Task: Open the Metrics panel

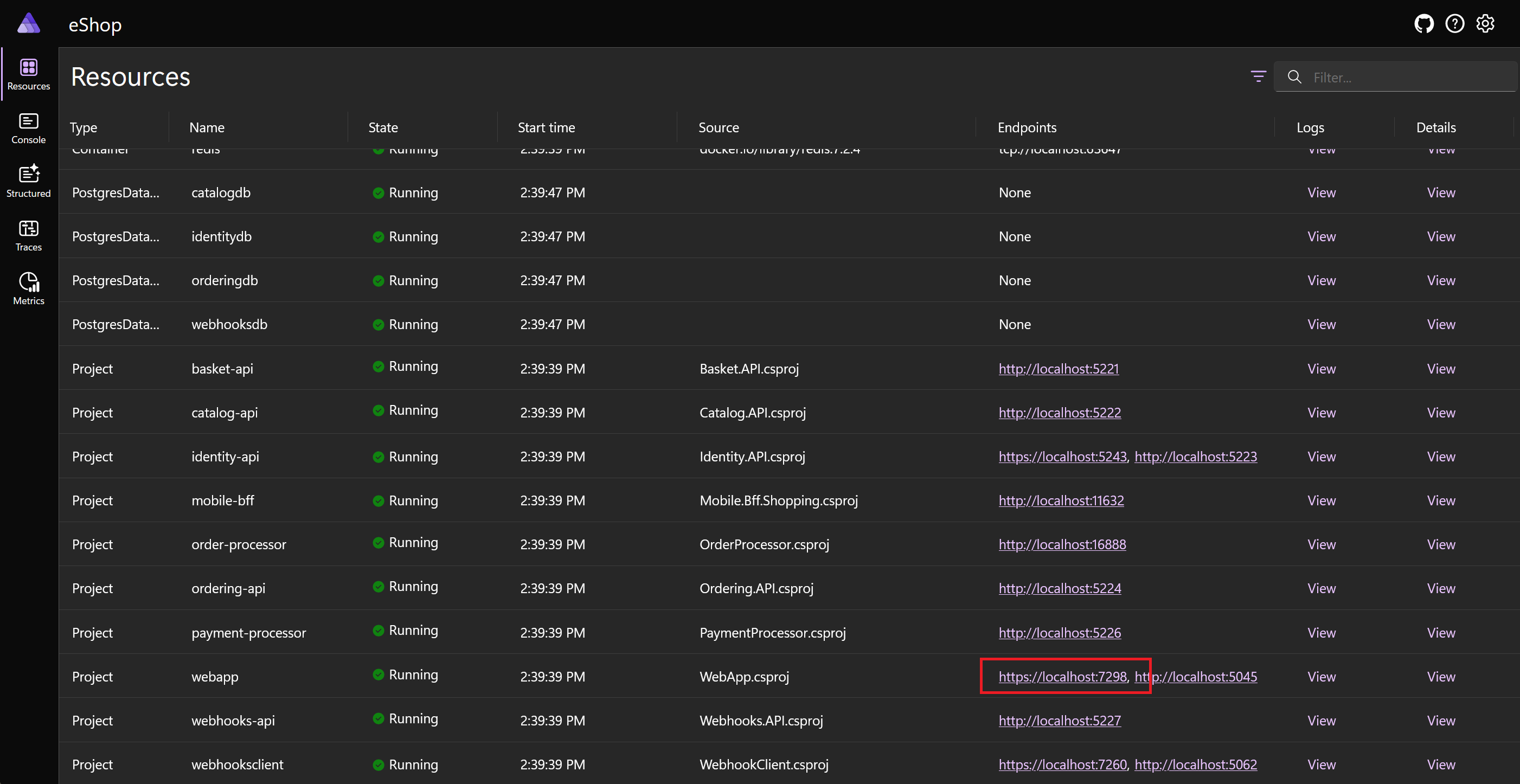Action: 28,287
